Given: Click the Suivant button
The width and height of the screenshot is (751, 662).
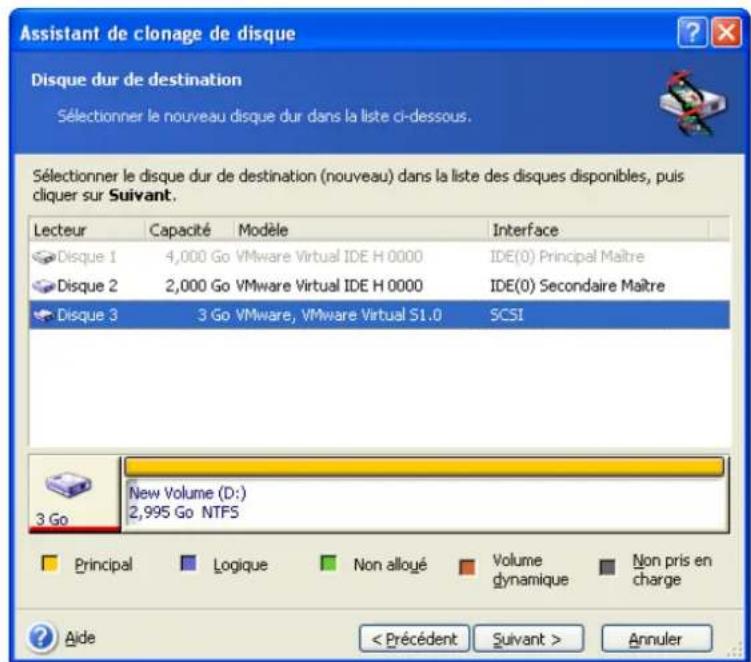Looking at the screenshot, I should (x=528, y=639).
